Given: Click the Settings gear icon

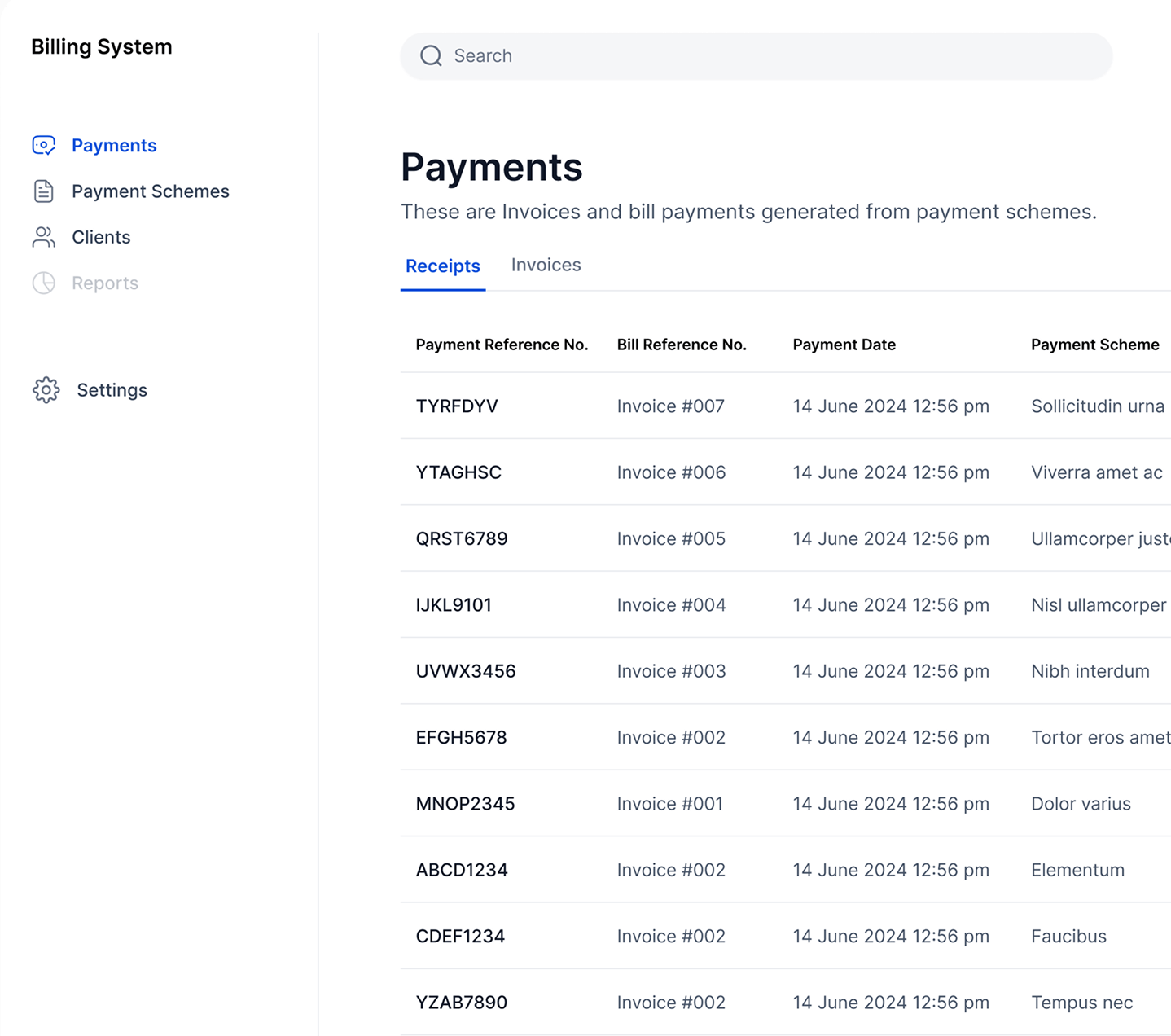Looking at the screenshot, I should [x=46, y=390].
